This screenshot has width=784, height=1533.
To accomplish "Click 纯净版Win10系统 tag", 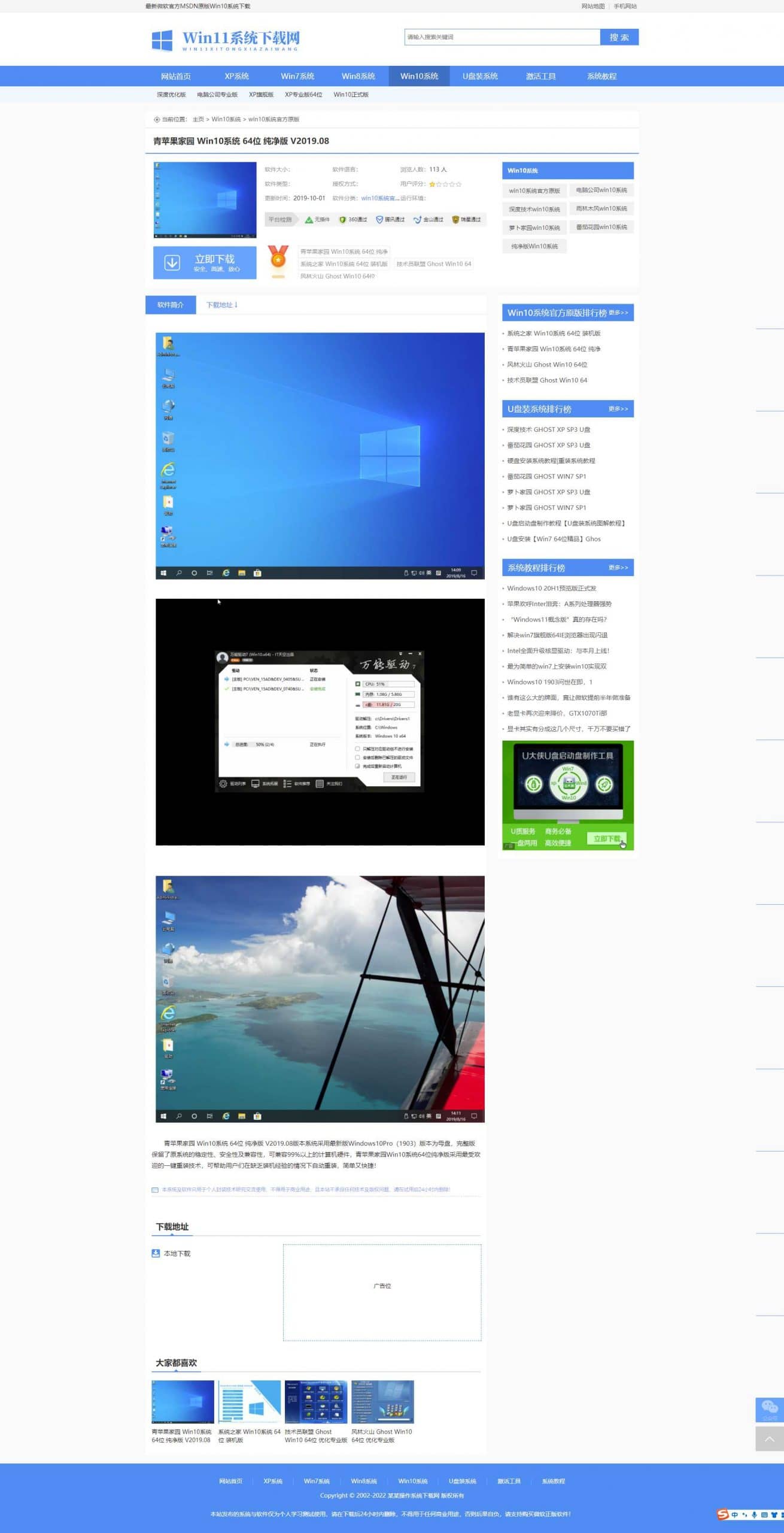I will click(534, 246).
